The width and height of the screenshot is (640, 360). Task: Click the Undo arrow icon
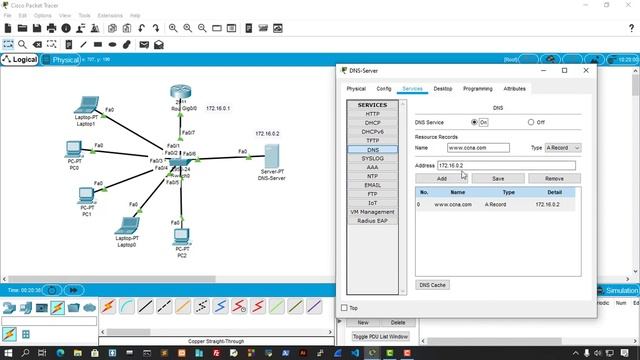click(142, 28)
